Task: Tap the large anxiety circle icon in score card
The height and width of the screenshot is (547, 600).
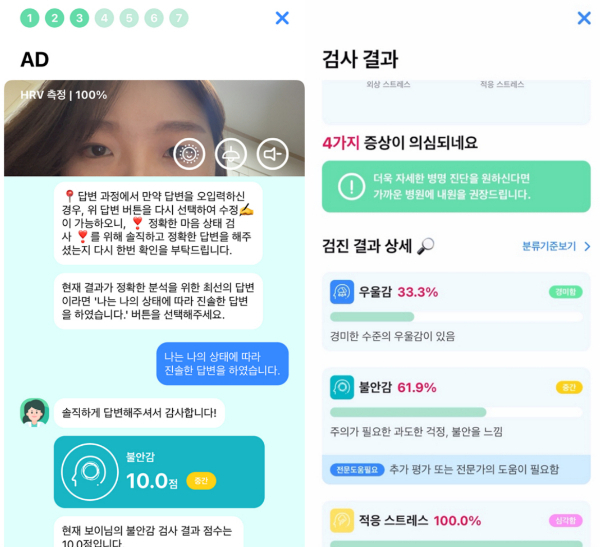Action: [x=90, y=472]
